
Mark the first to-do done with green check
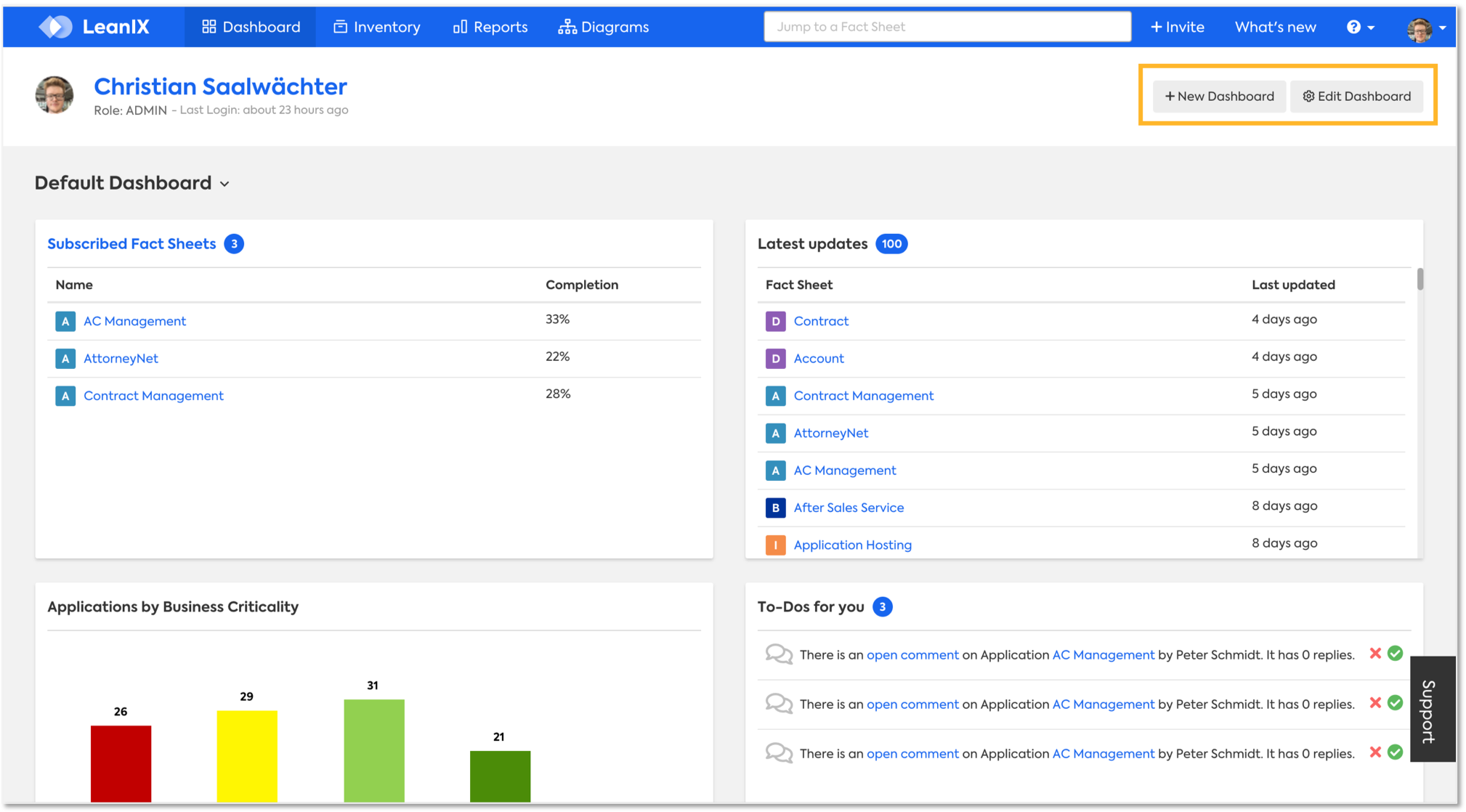[1395, 654]
